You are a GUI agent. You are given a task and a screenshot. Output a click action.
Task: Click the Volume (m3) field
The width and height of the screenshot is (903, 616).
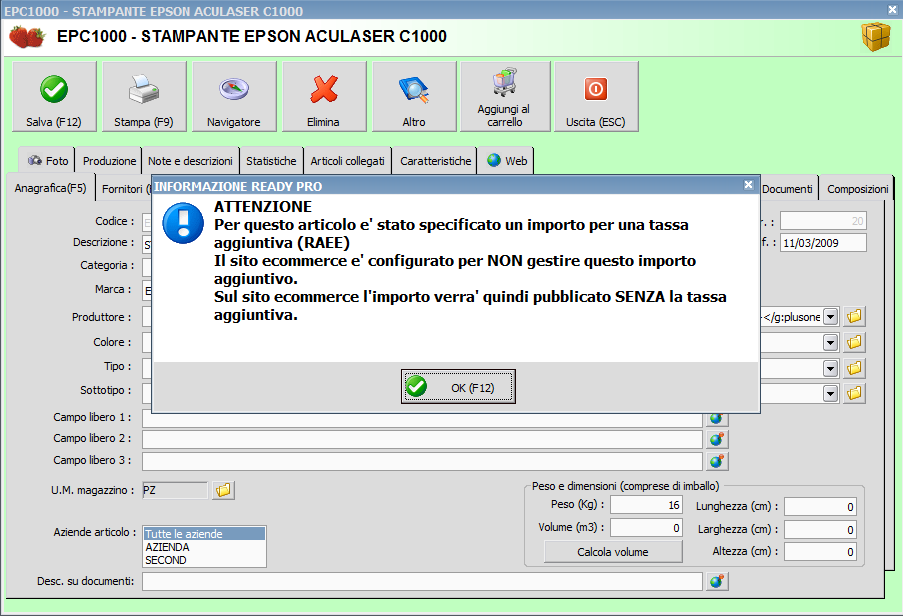(646, 528)
